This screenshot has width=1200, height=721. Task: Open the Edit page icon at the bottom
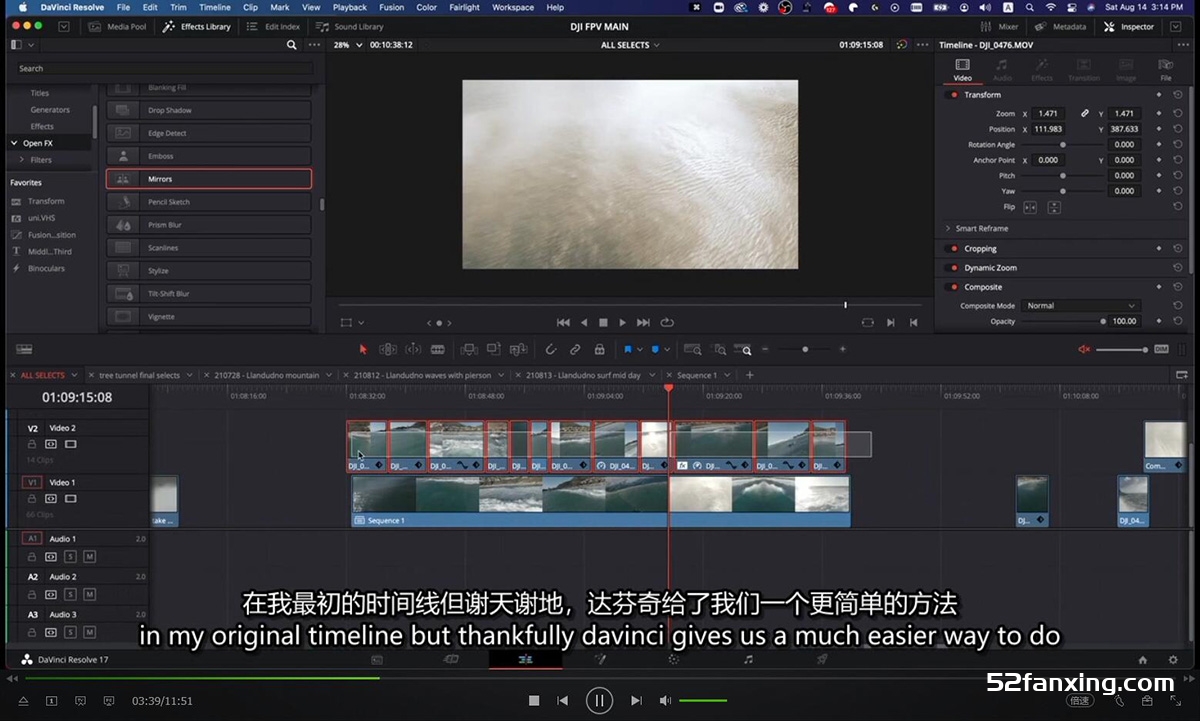525,660
